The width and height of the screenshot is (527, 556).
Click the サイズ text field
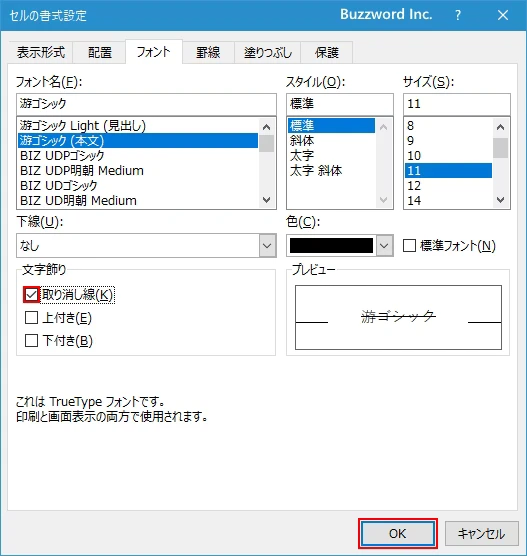(x=457, y=104)
